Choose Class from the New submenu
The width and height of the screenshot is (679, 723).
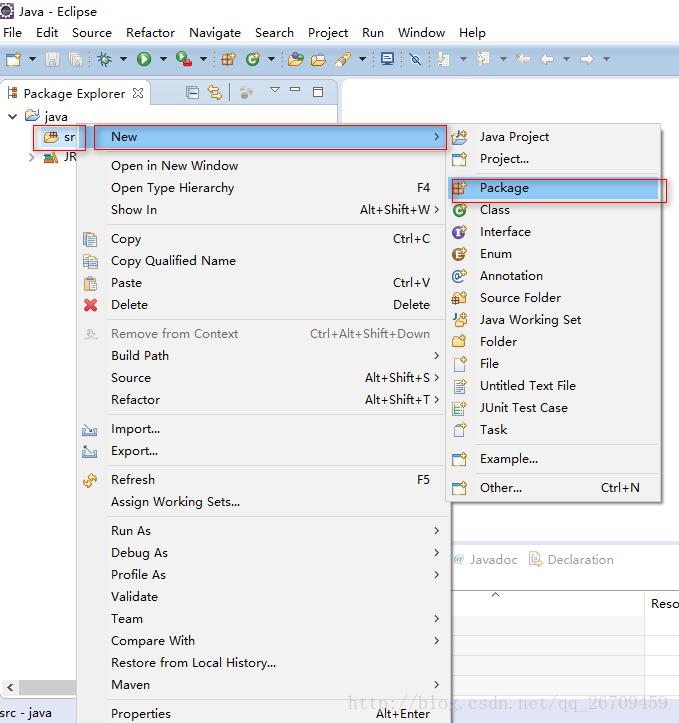[553, 210]
